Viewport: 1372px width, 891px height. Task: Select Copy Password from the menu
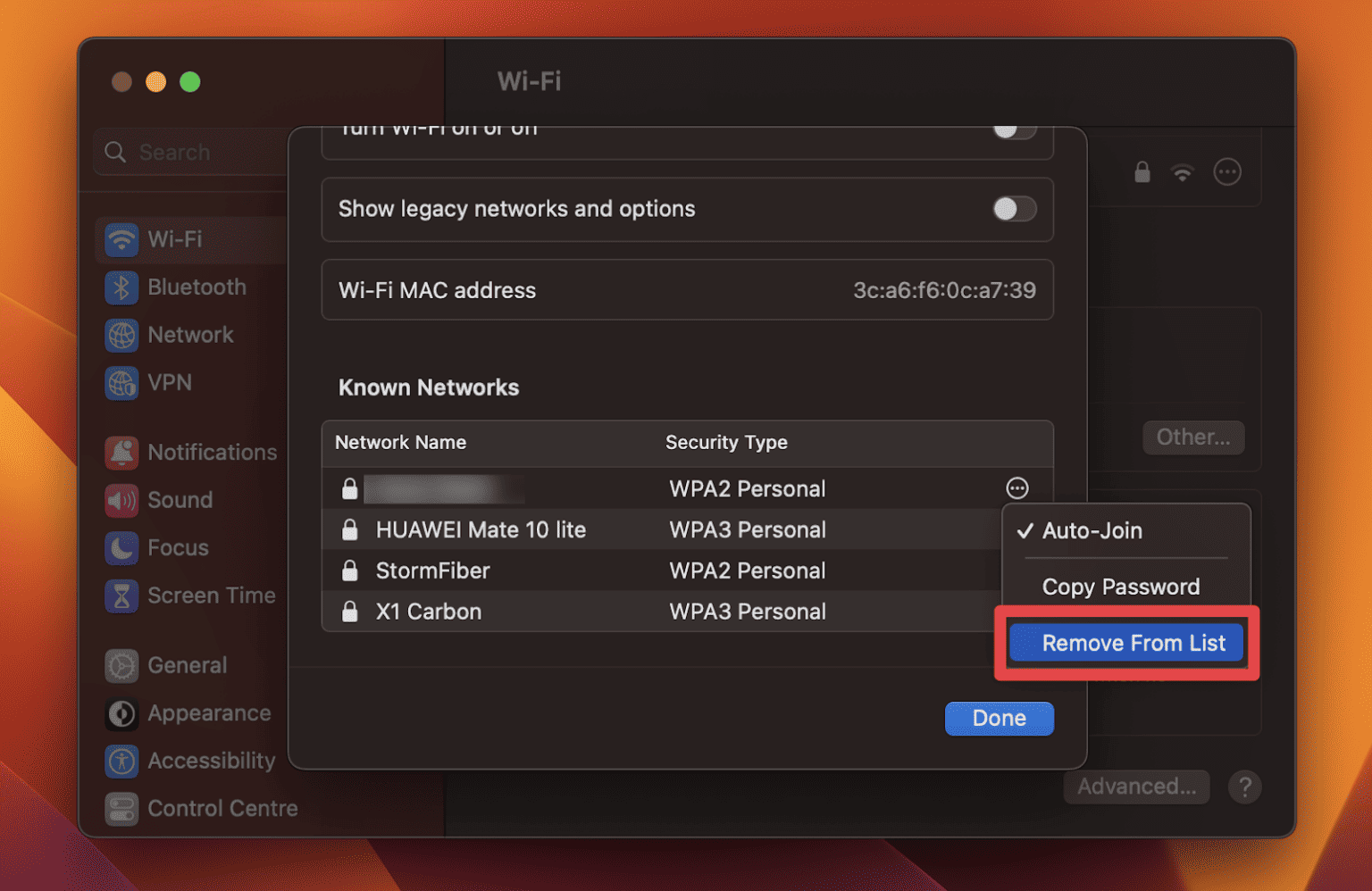(1121, 587)
